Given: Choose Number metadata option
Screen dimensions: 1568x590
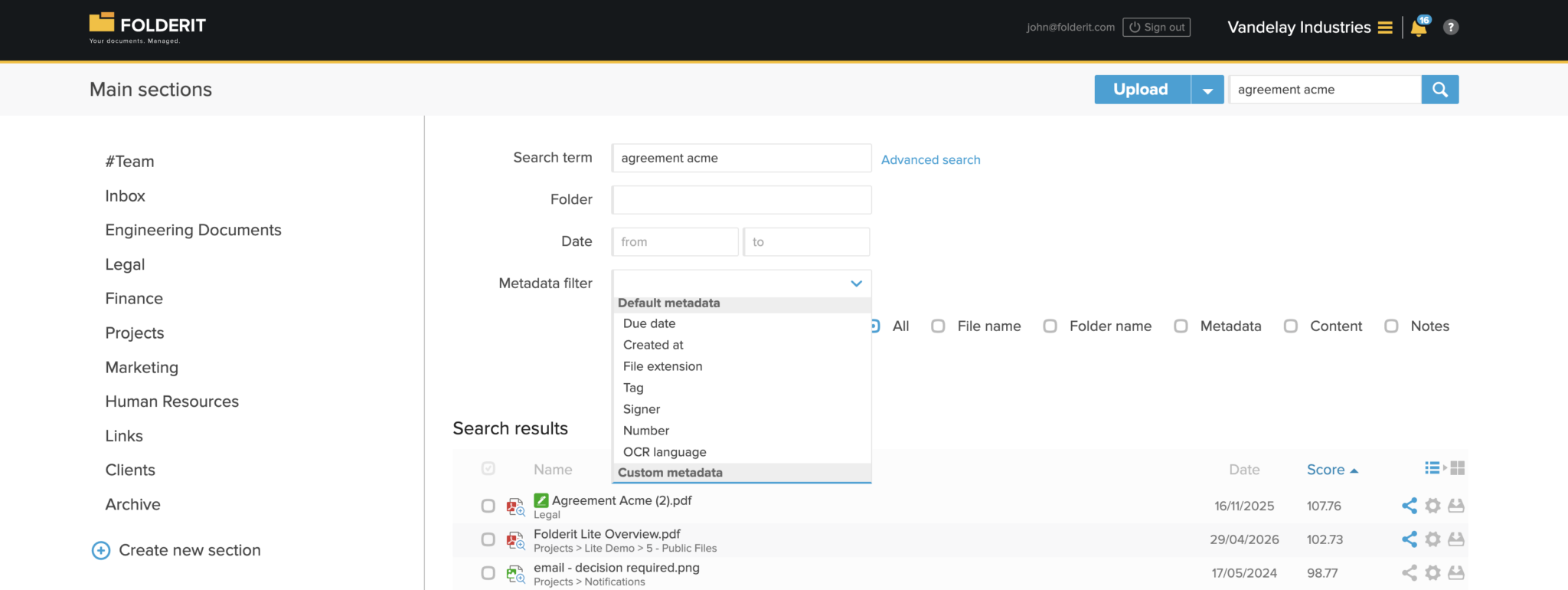Looking at the screenshot, I should 646,431.
